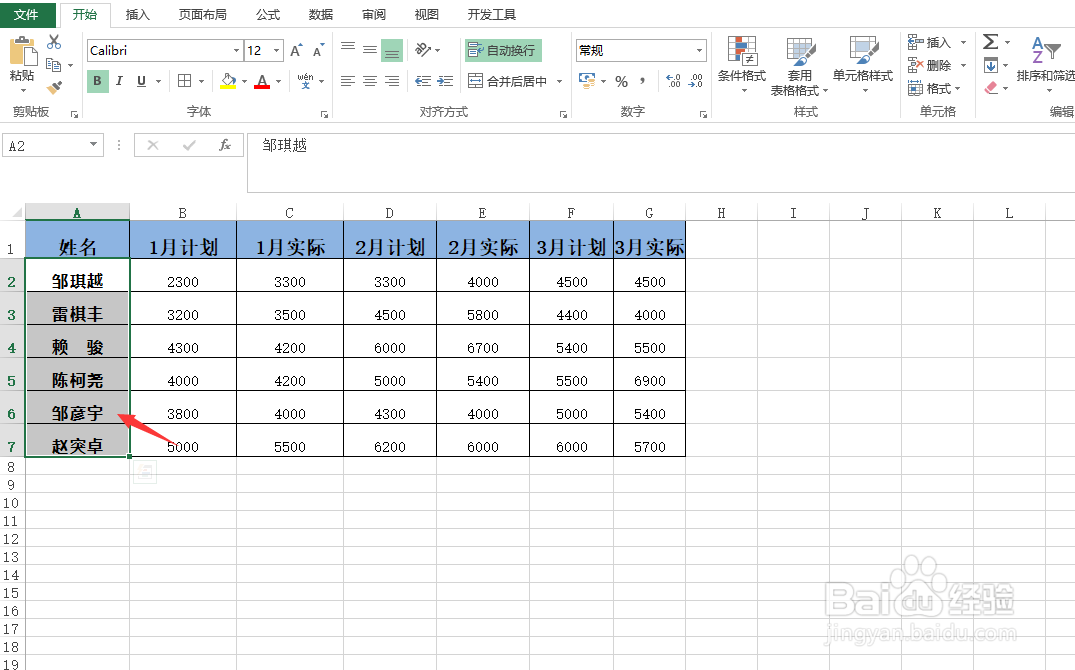This screenshot has width=1075, height=670.
Task: Decrease indent
Action: pos(424,81)
